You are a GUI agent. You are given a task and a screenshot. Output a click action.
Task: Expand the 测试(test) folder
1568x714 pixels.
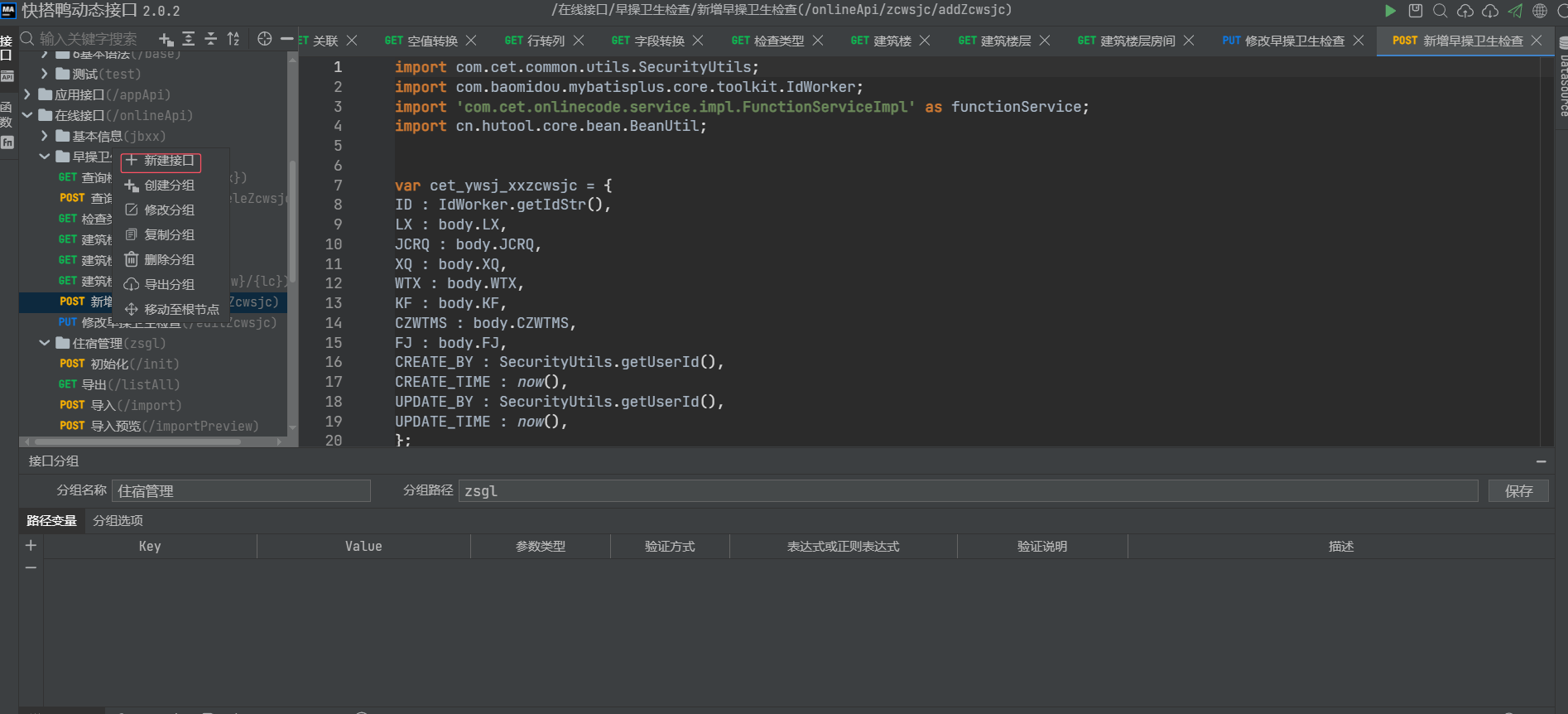45,74
